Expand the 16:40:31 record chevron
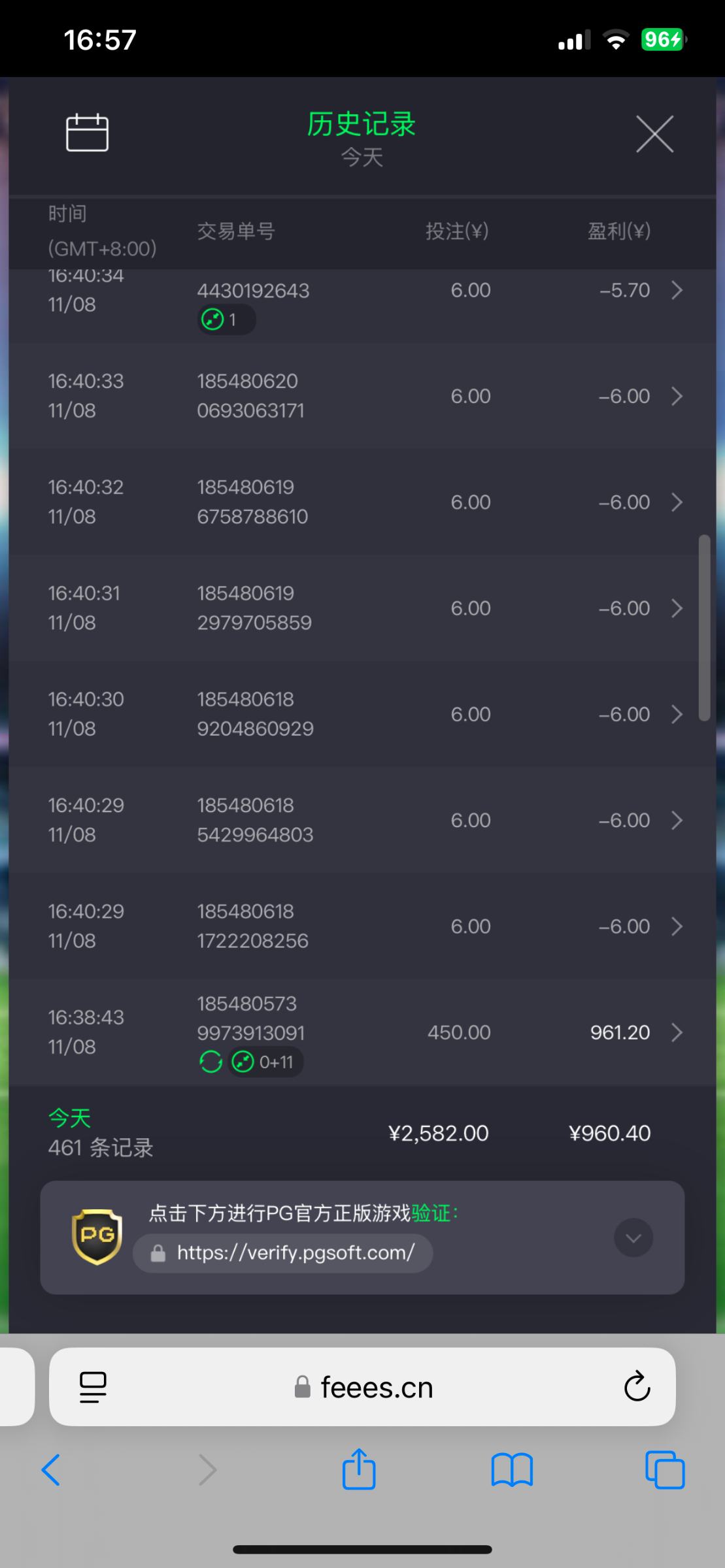Screen dimensions: 725x1568 (677, 608)
